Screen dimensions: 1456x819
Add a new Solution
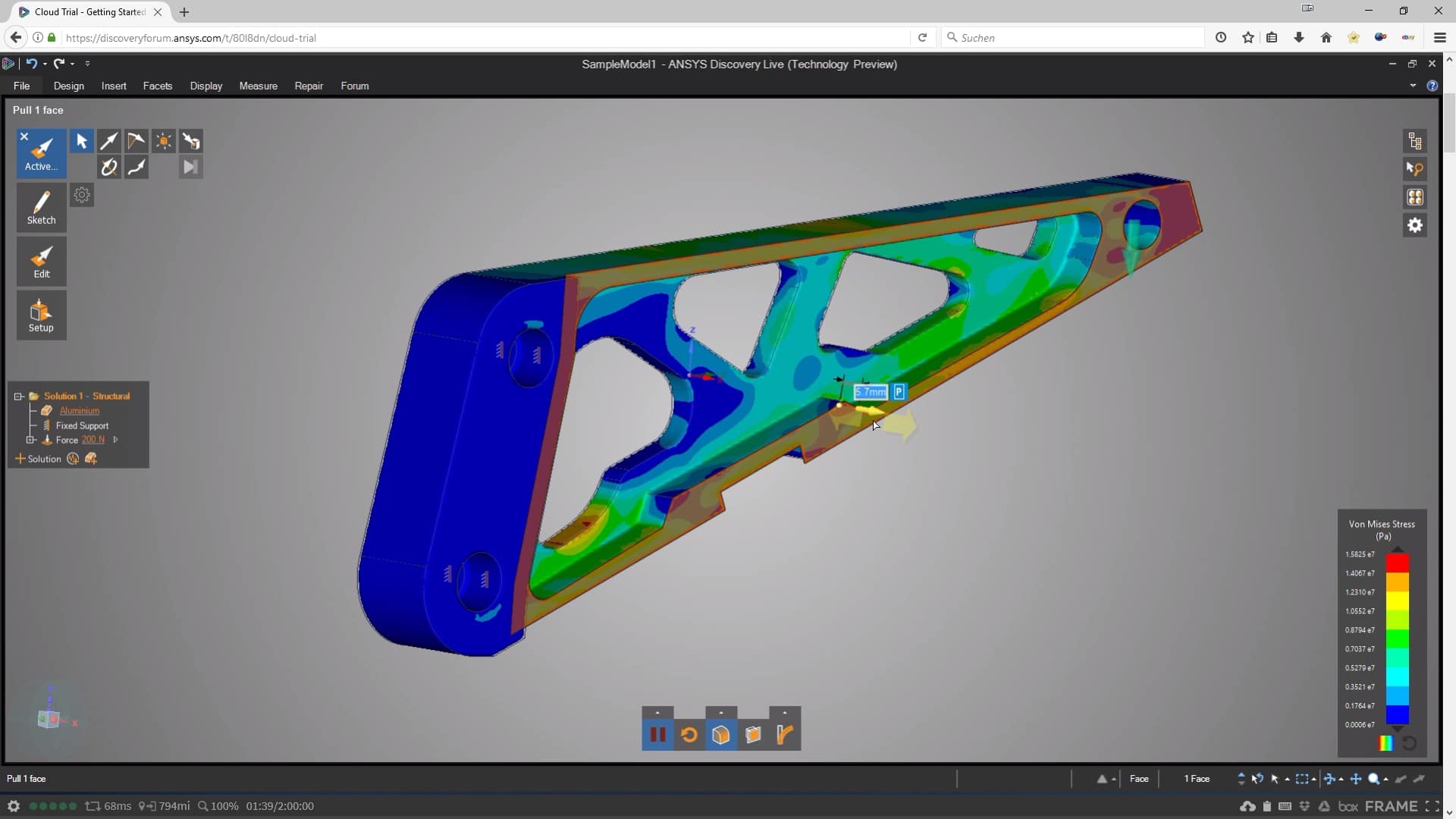pos(38,459)
